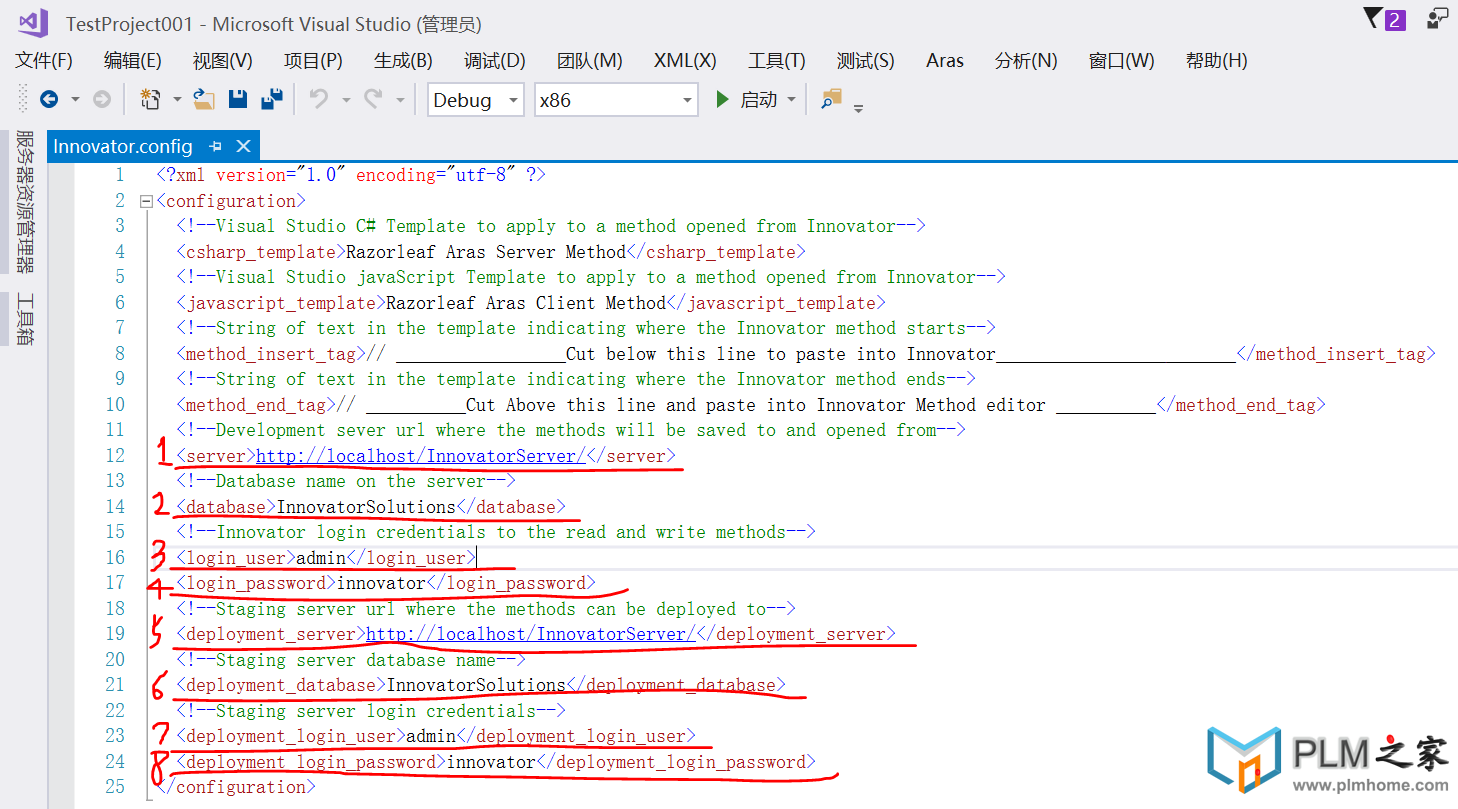
Task: Open the notifications flag icon
Action: coord(1385,19)
